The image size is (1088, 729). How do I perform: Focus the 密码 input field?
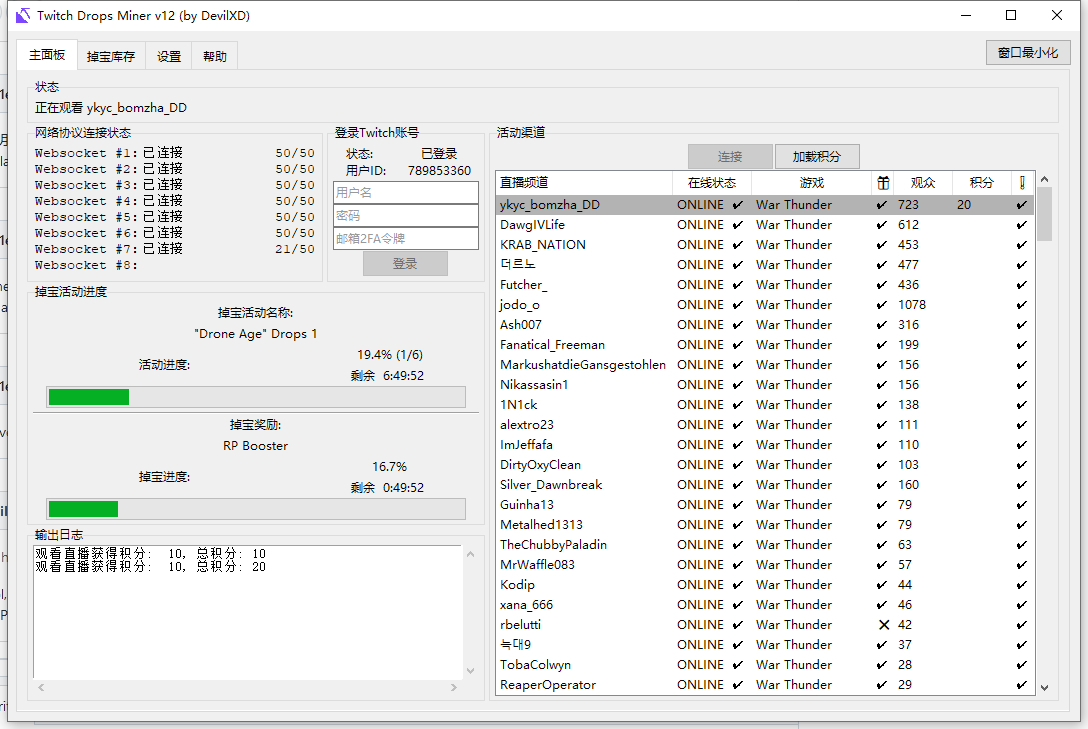406,216
